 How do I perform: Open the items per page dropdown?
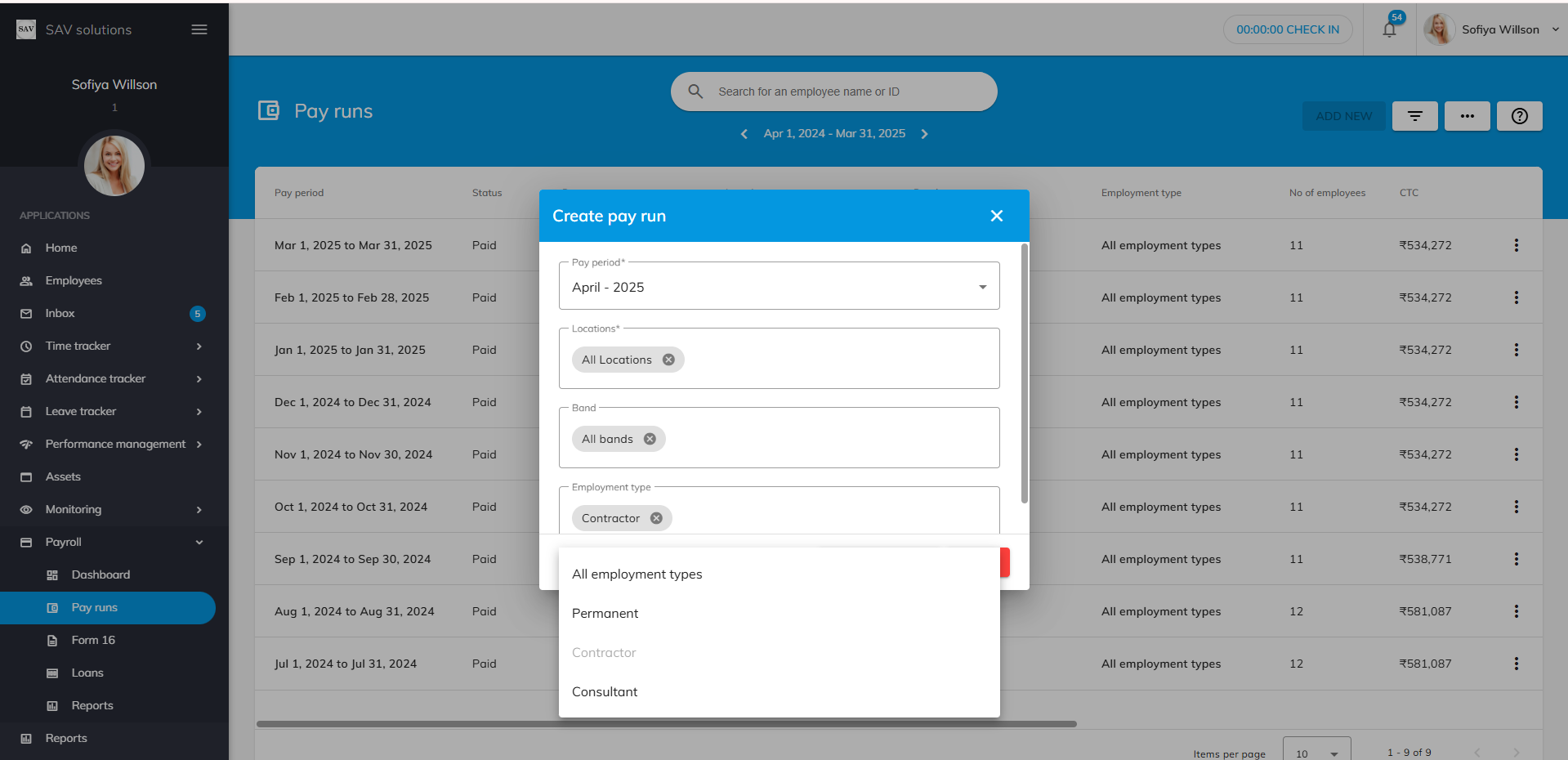click(x=1316, y=752)
